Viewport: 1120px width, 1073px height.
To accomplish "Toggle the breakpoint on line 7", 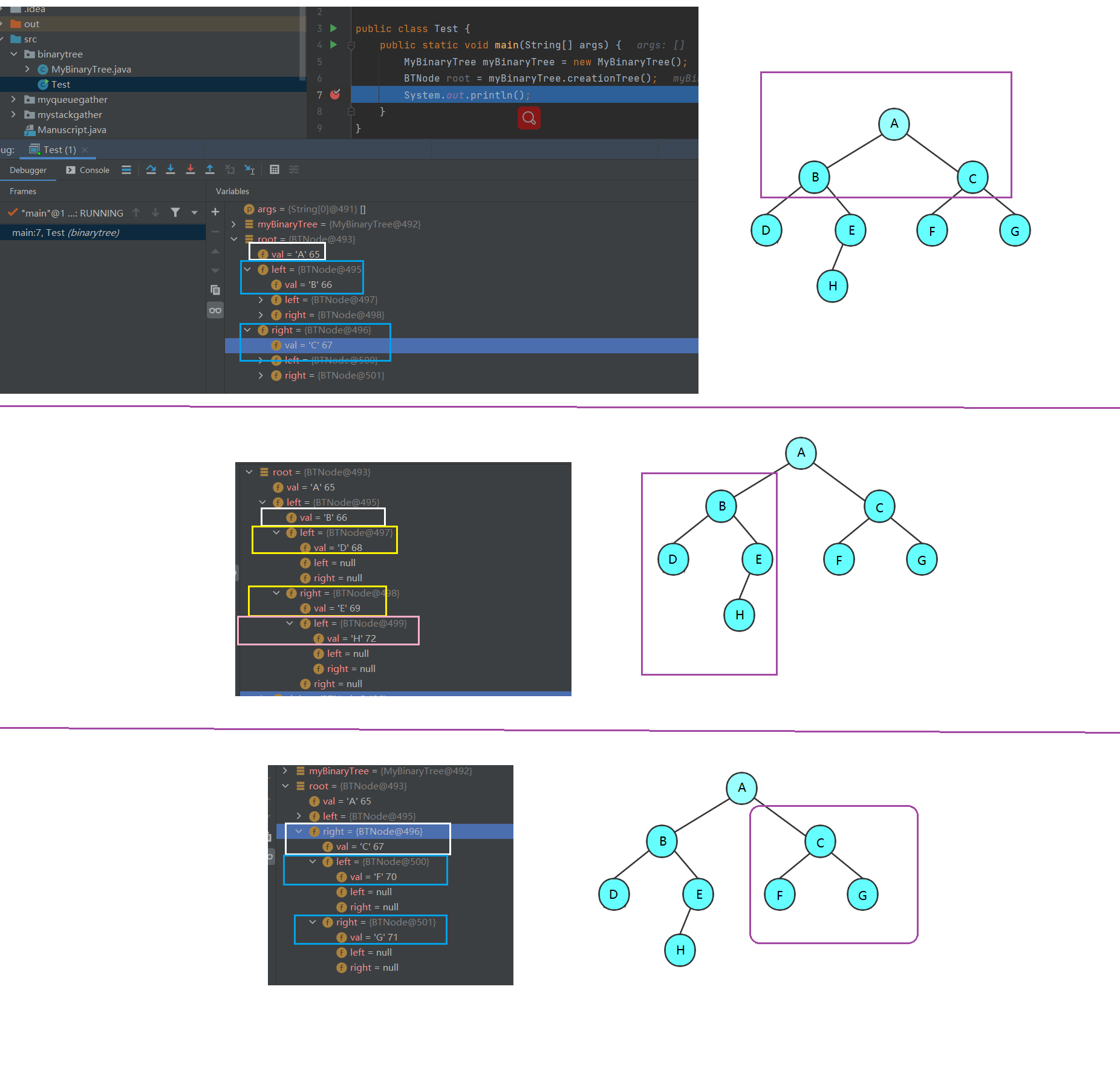I will point(335,95).
